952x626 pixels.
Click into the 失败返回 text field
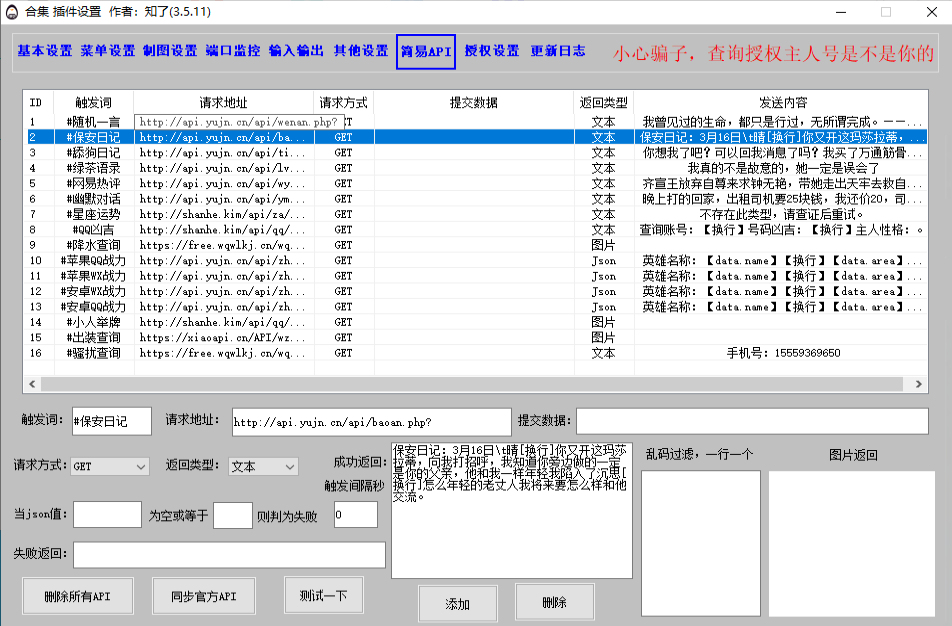click(x=229, y=554)
